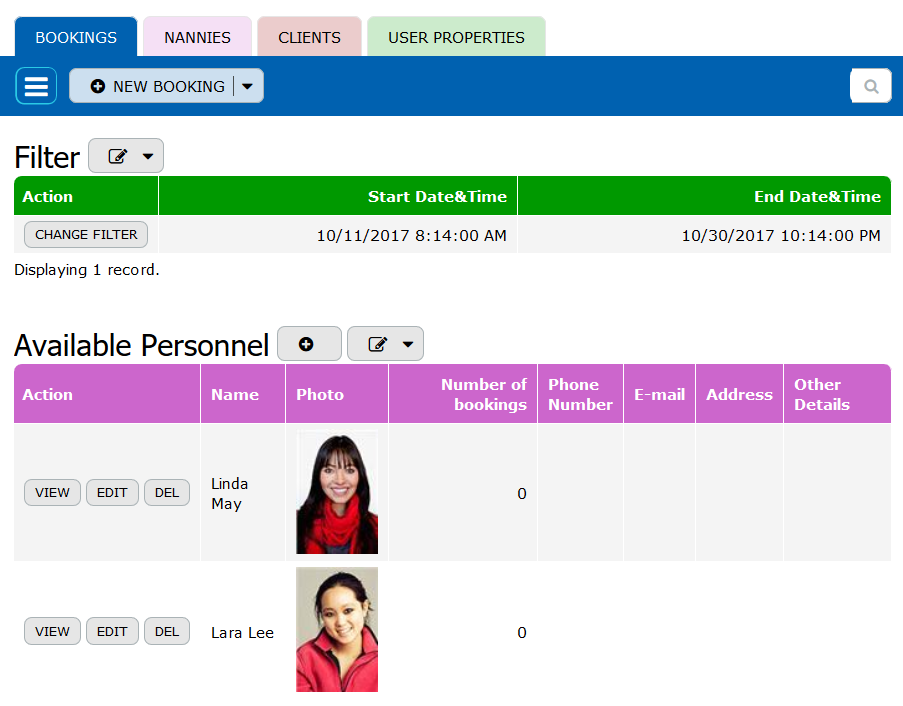
Task: Edit Linda May's record
Action: pyautogui.click(x=112, y=492)
